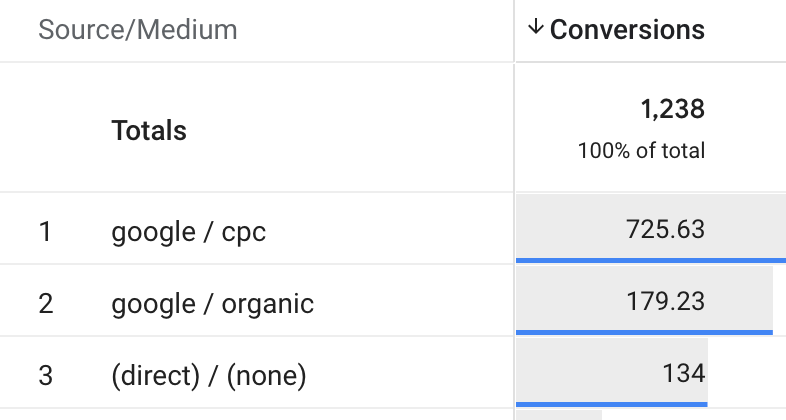Sort by the Conversions column header
This screenshot has height=420, width=786.
coord(627,30)
